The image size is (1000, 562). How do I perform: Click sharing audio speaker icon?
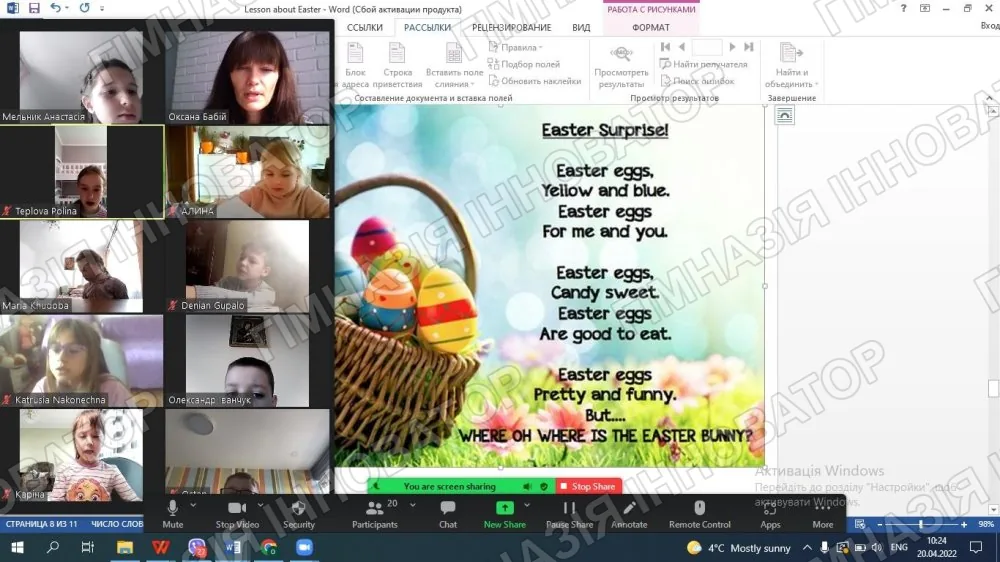[x=527, y=487]
